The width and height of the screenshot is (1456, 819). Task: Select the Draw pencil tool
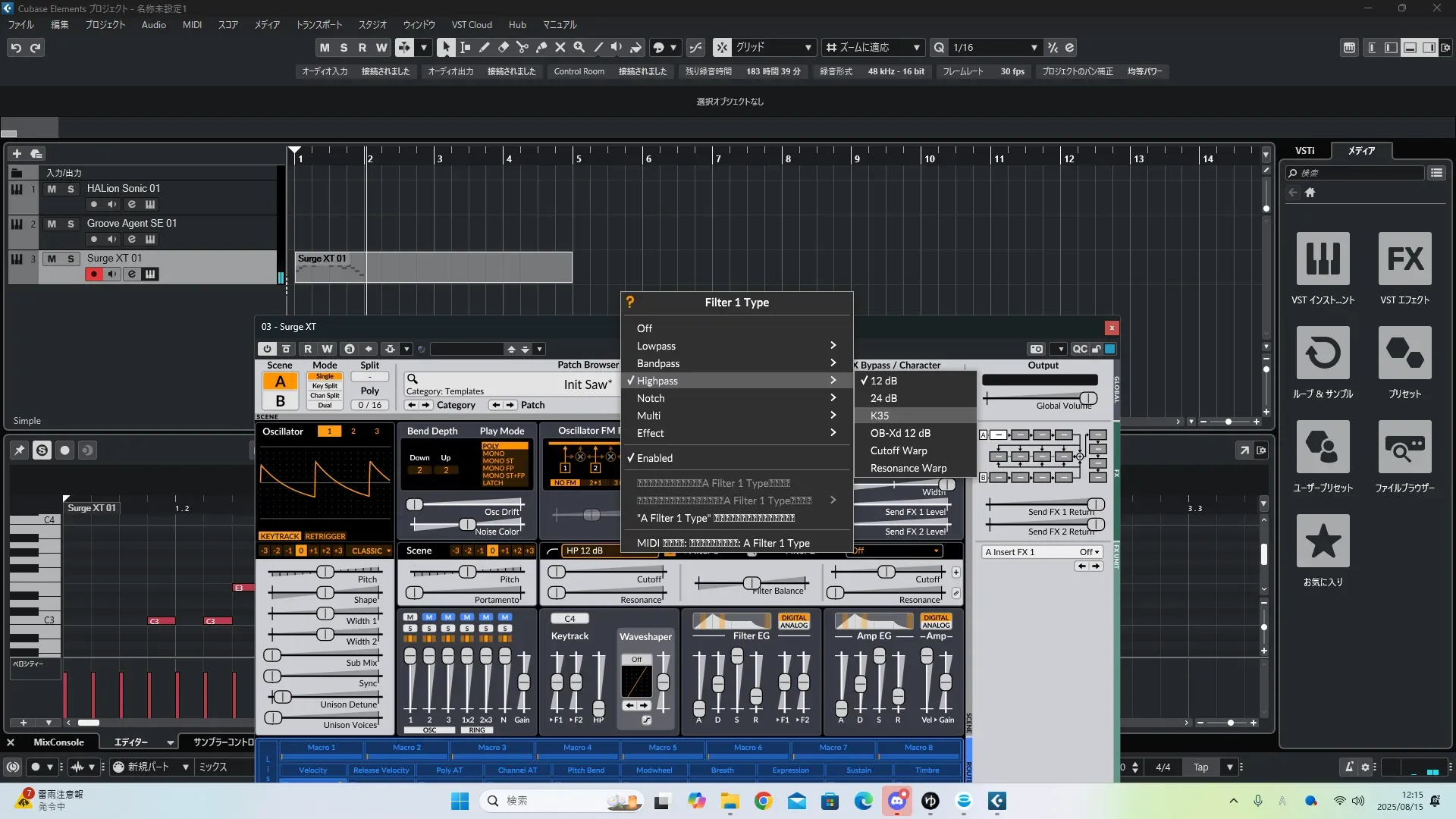(484, 47)
